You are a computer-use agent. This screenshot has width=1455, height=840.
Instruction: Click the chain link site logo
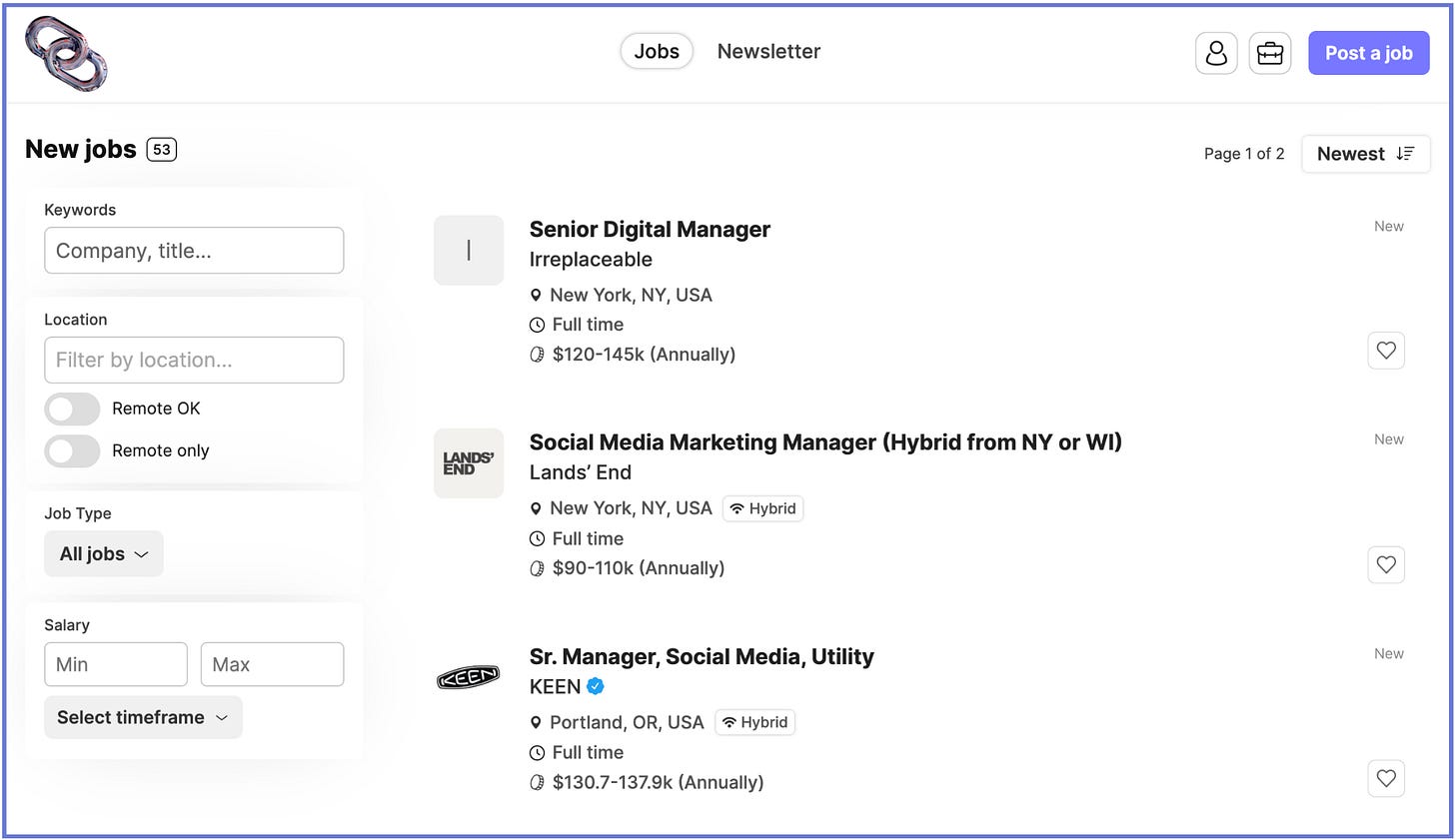click(66, 53)
